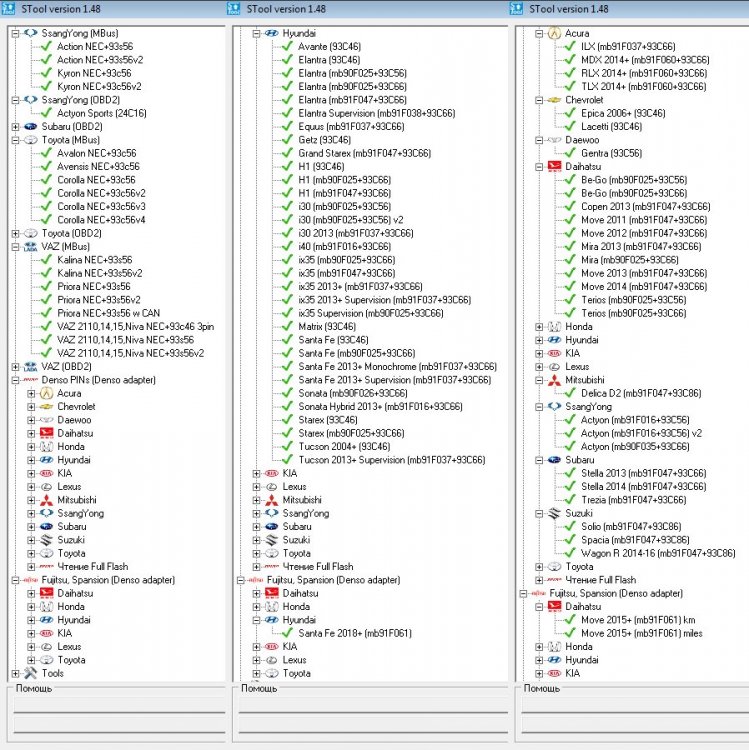
Task: Click the Mitsubishi logo in the right window
Action: click(554, 380)
